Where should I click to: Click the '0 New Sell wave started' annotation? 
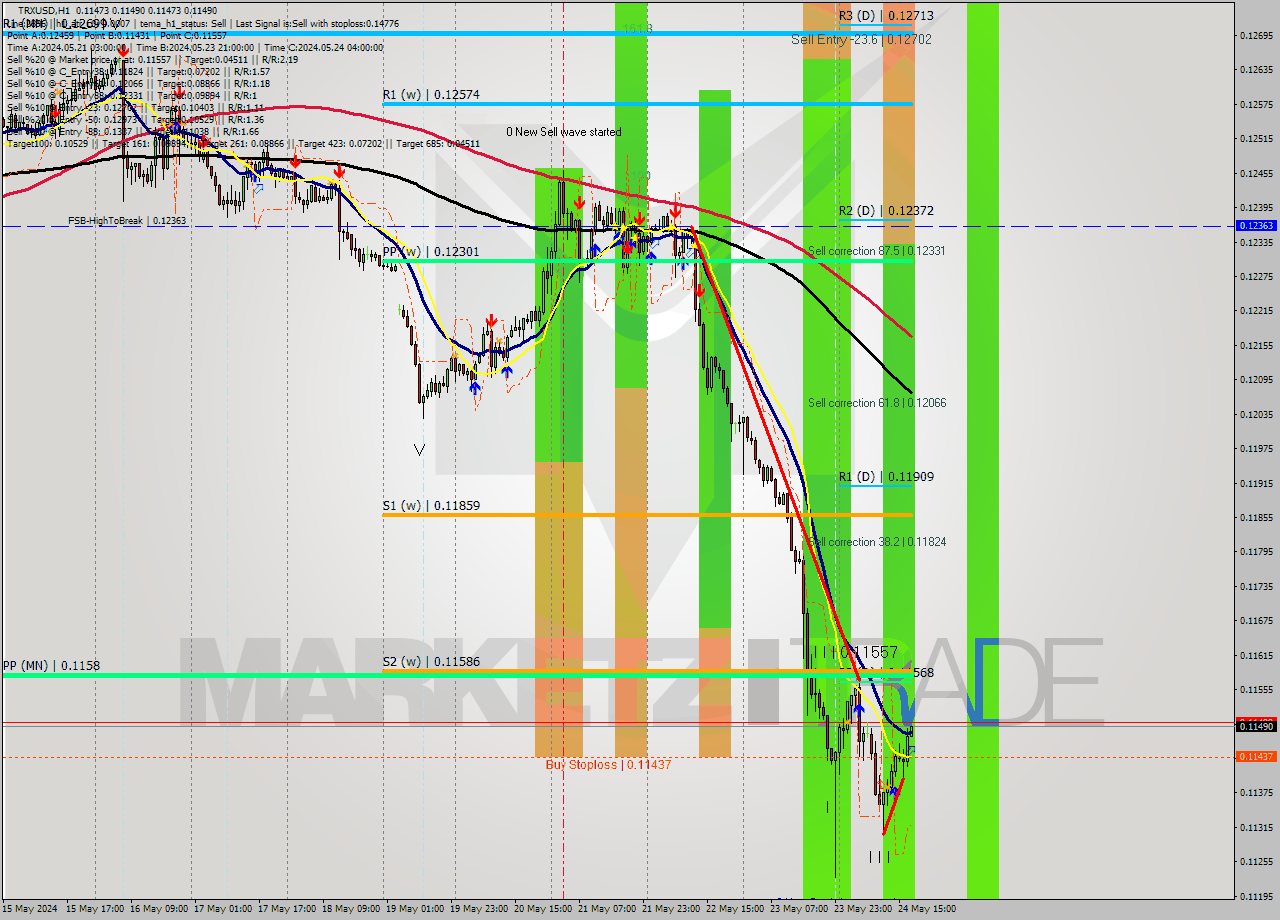click(565, 131)
